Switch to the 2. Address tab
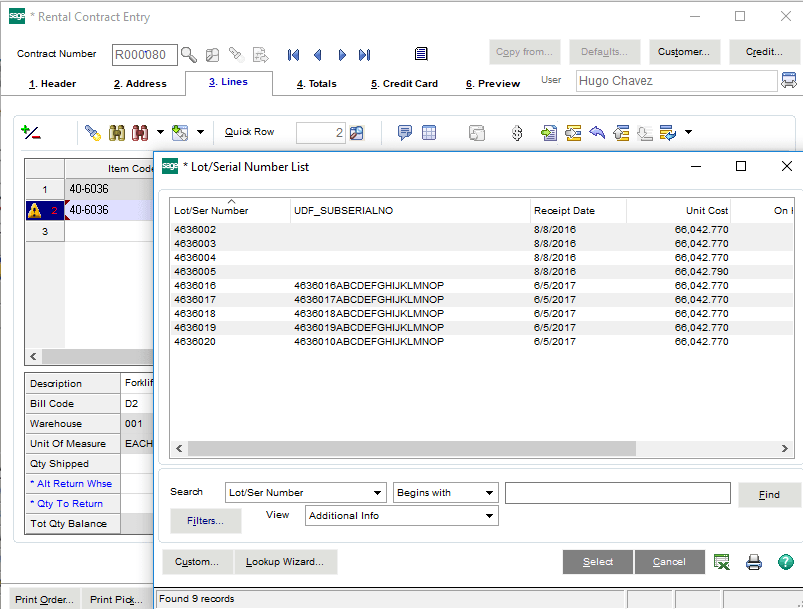The image size is (803, 609). (x=140, y=83)
